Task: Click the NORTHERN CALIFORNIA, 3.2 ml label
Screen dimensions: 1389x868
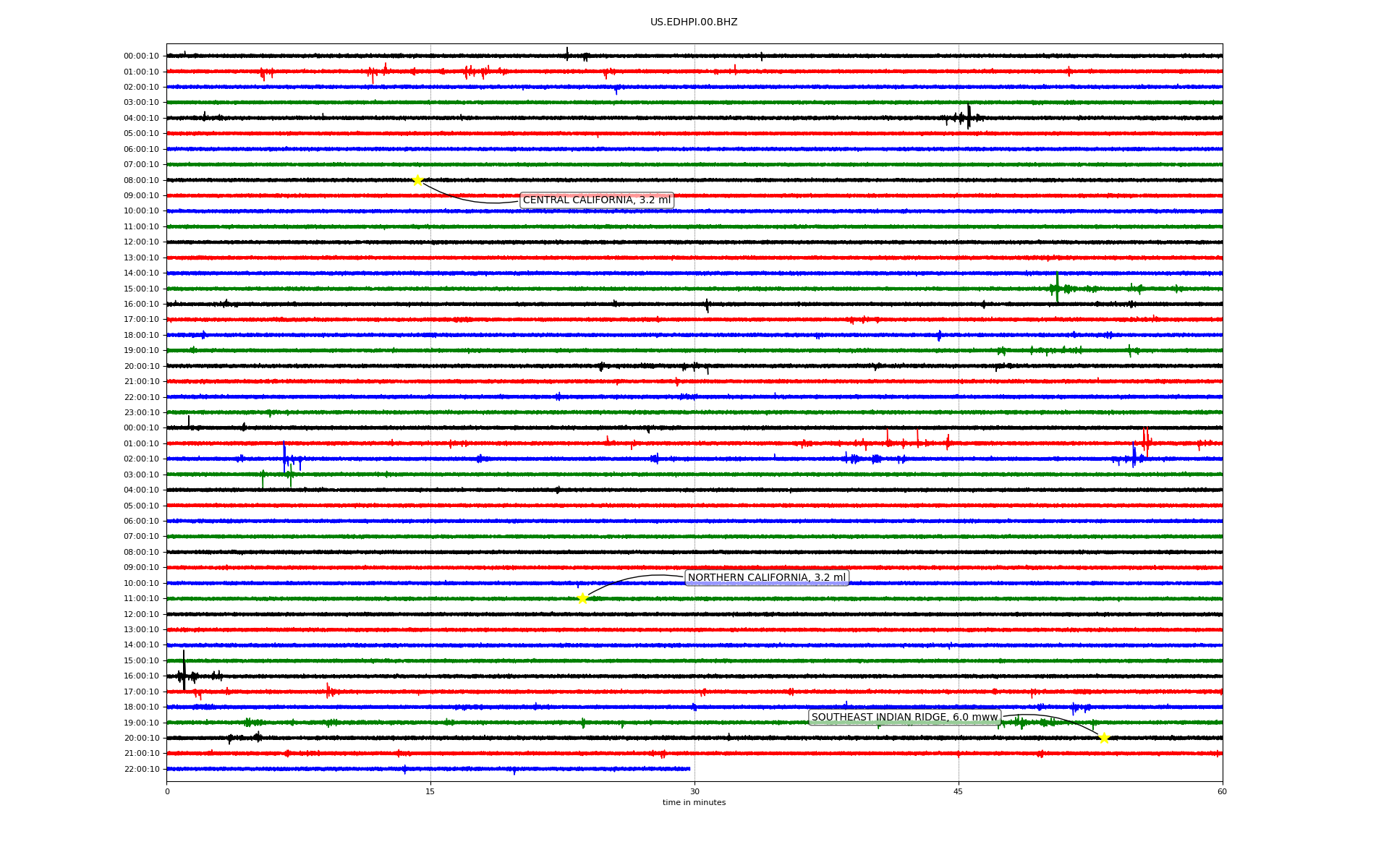Action: tap(766, 578)
